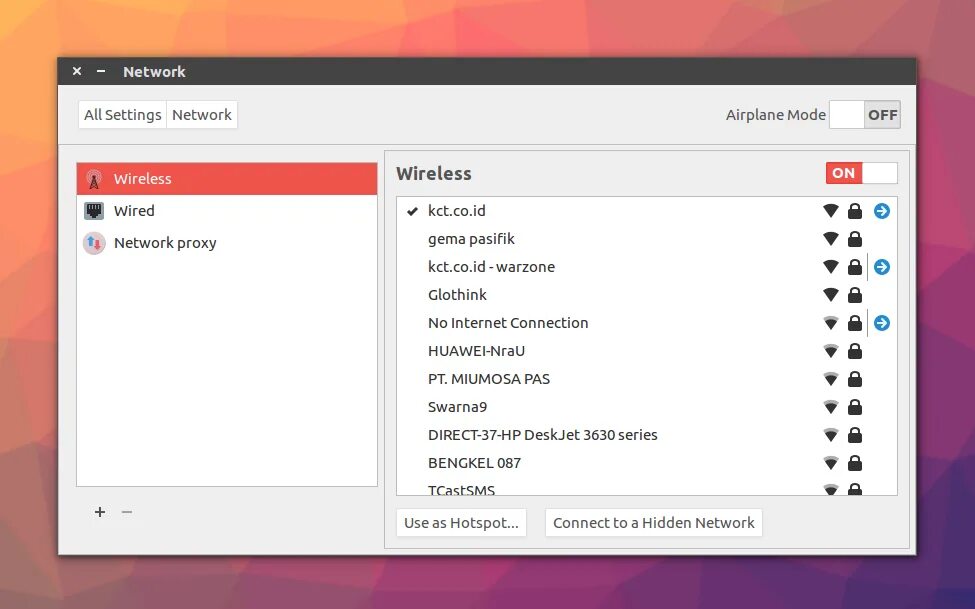Select the TCastSMS network
This screenshot has height=609, width=975.
(461, 490)
